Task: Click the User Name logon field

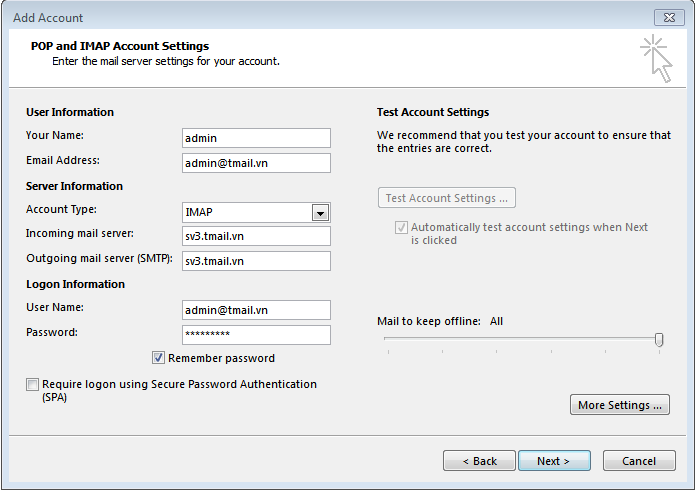Action: tap(256, 310)
